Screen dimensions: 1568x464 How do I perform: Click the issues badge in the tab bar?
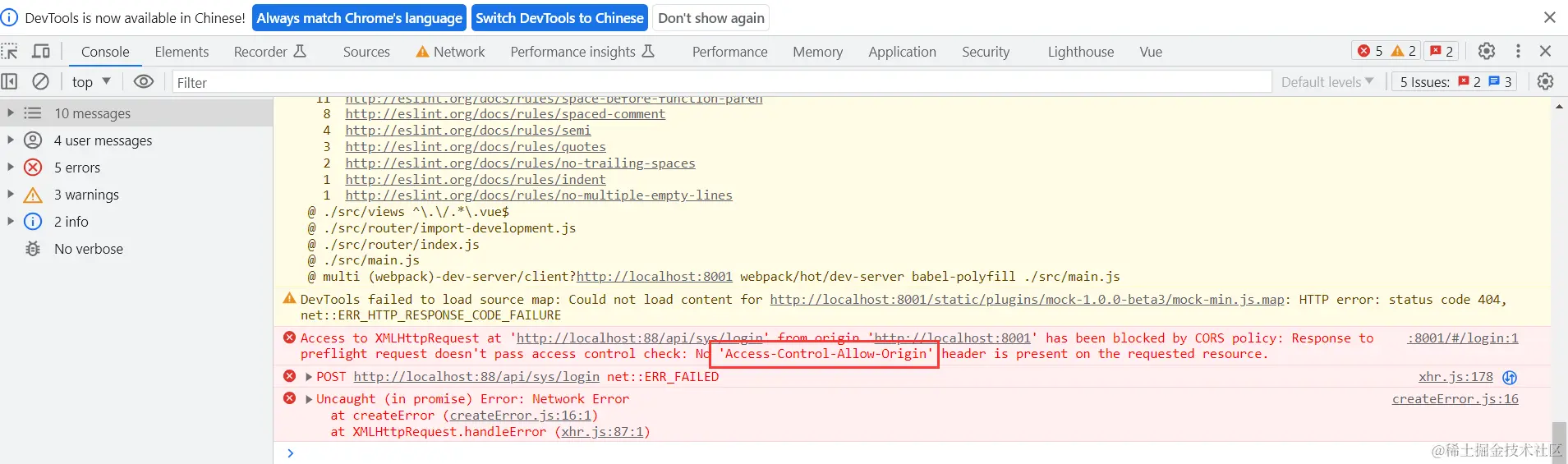pyautogui.click(x=1442, y=51)
